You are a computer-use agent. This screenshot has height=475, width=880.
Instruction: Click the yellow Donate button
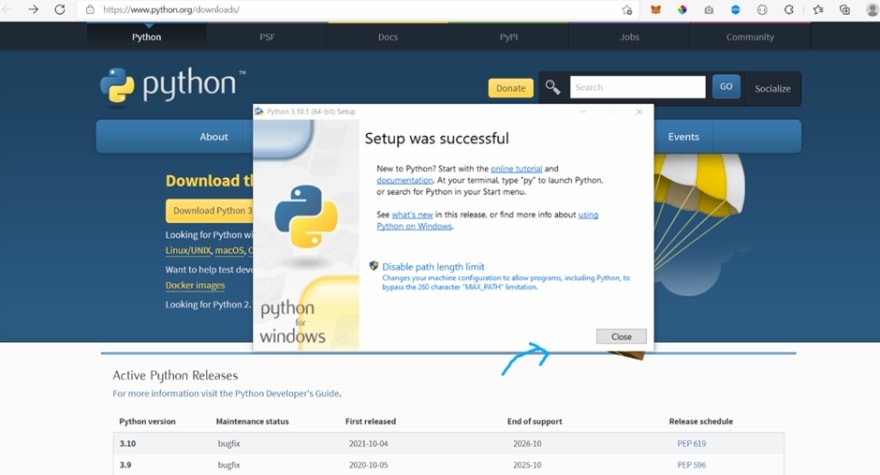click(511, 88)
